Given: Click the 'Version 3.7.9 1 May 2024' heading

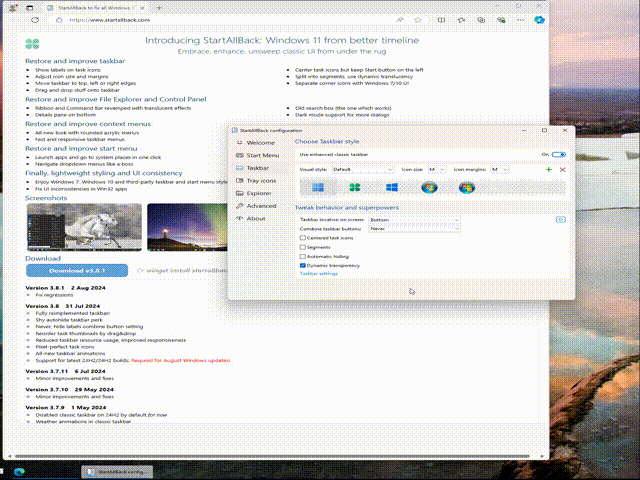Looking at the screenshot, I should click(66, 407).
